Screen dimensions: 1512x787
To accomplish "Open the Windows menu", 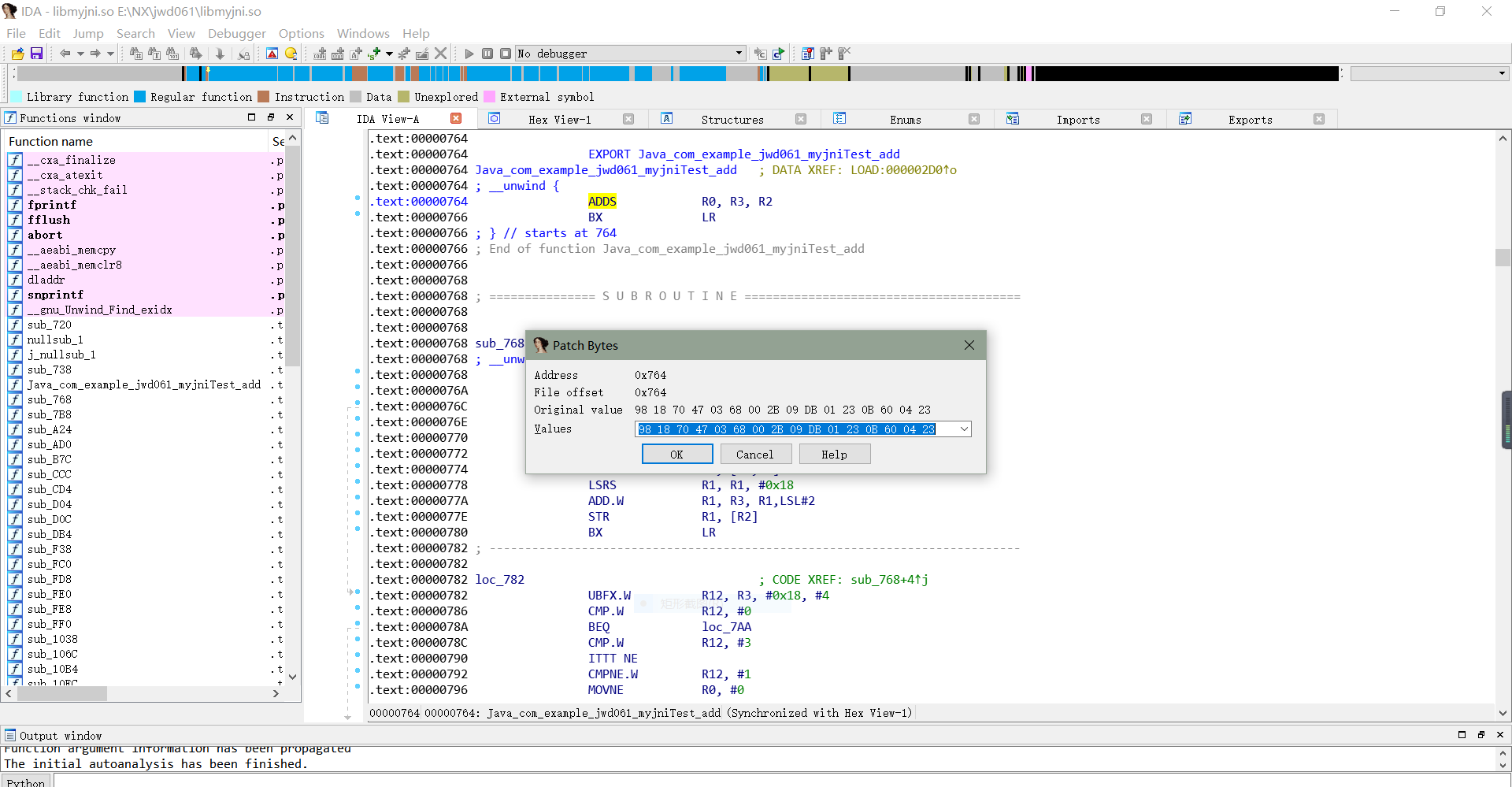I will [363, 33].
